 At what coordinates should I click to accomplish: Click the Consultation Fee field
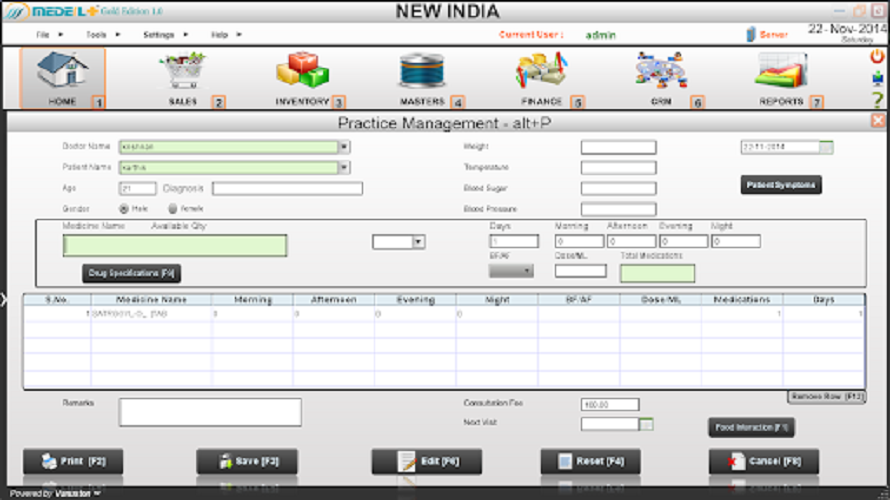[x=610, y=405]
